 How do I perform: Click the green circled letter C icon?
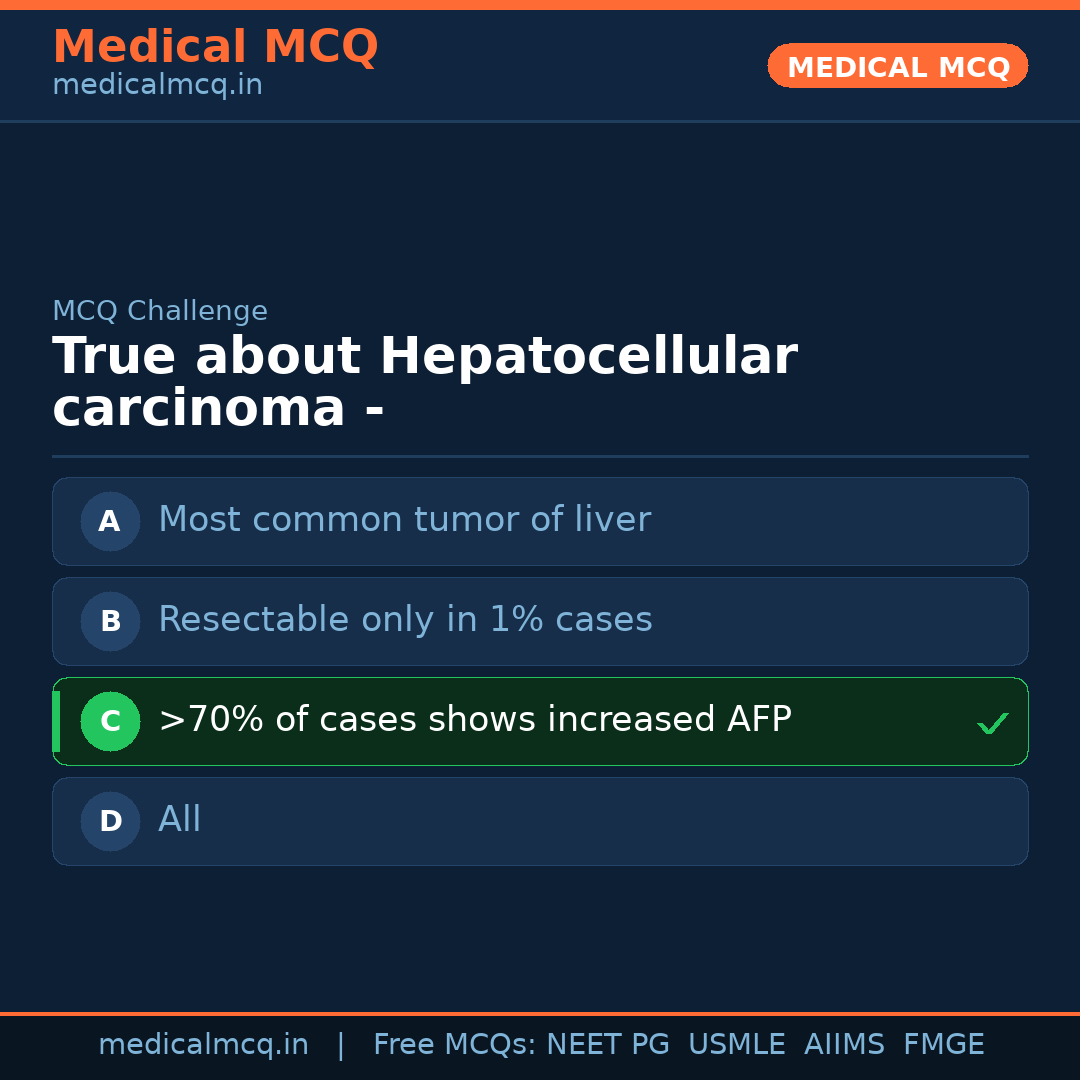(110, 721)
